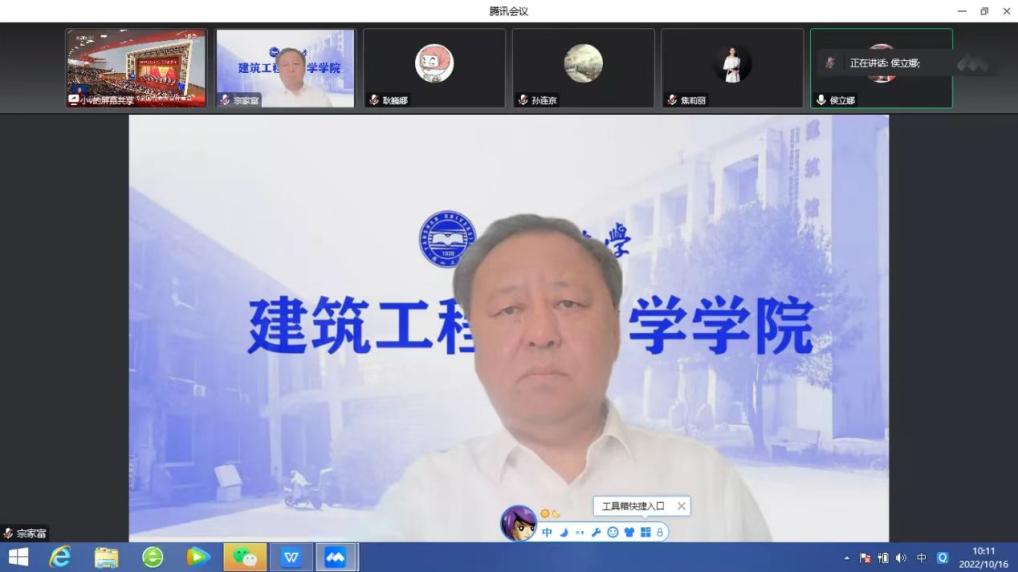Toggle Chinese punctuation on the input bar

tap(579, 533)
